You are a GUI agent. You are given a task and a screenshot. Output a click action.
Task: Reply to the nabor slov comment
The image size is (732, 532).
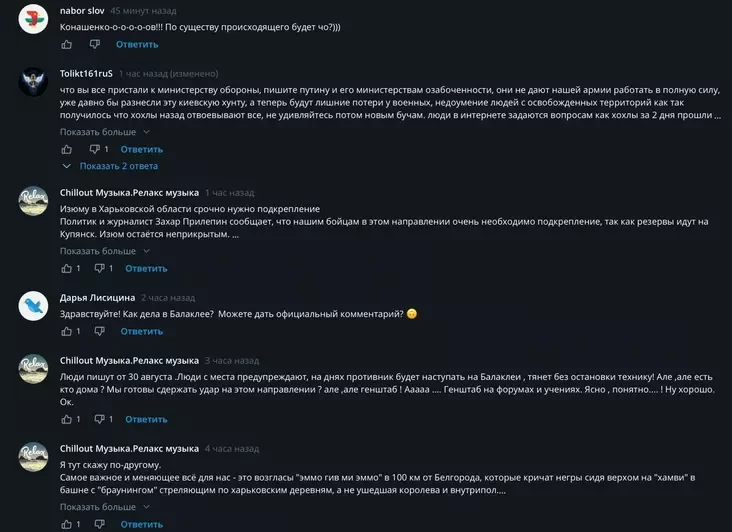click(x=137, y=44)
